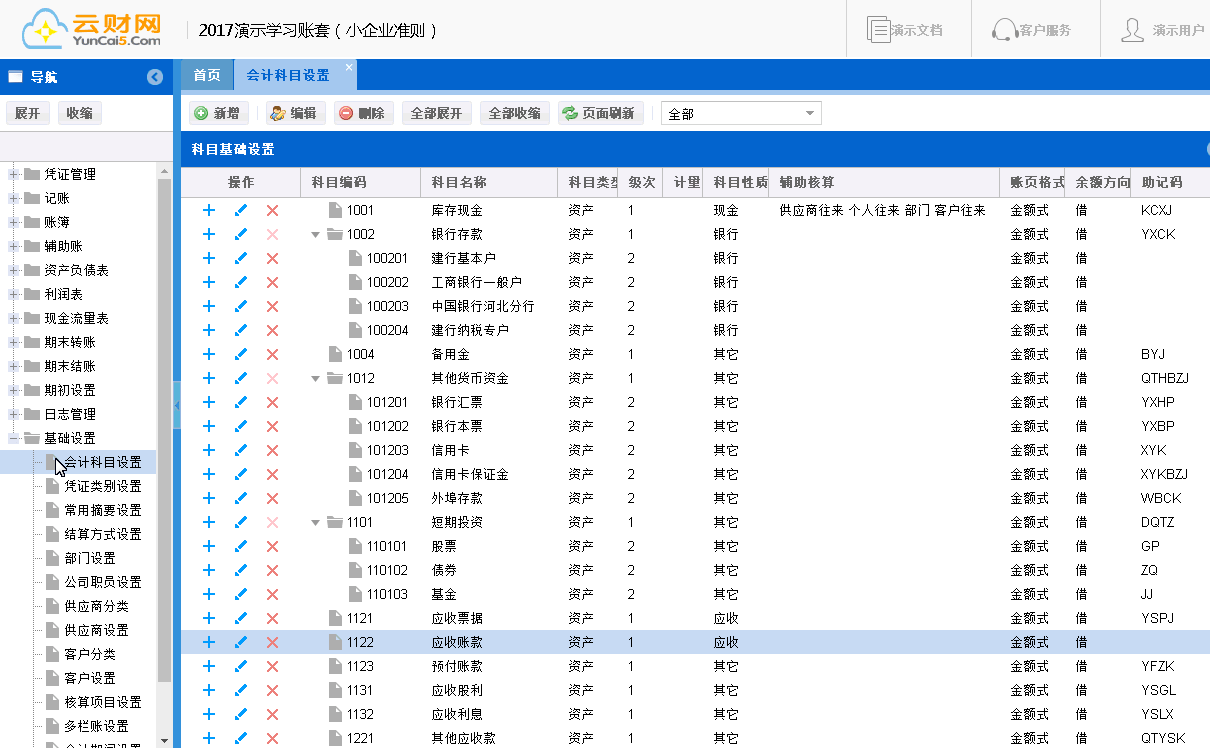This screenshot has width=1210, height=748.
Task: Add a sub-account under 1123 预付账款
Action: coord(209,666)
